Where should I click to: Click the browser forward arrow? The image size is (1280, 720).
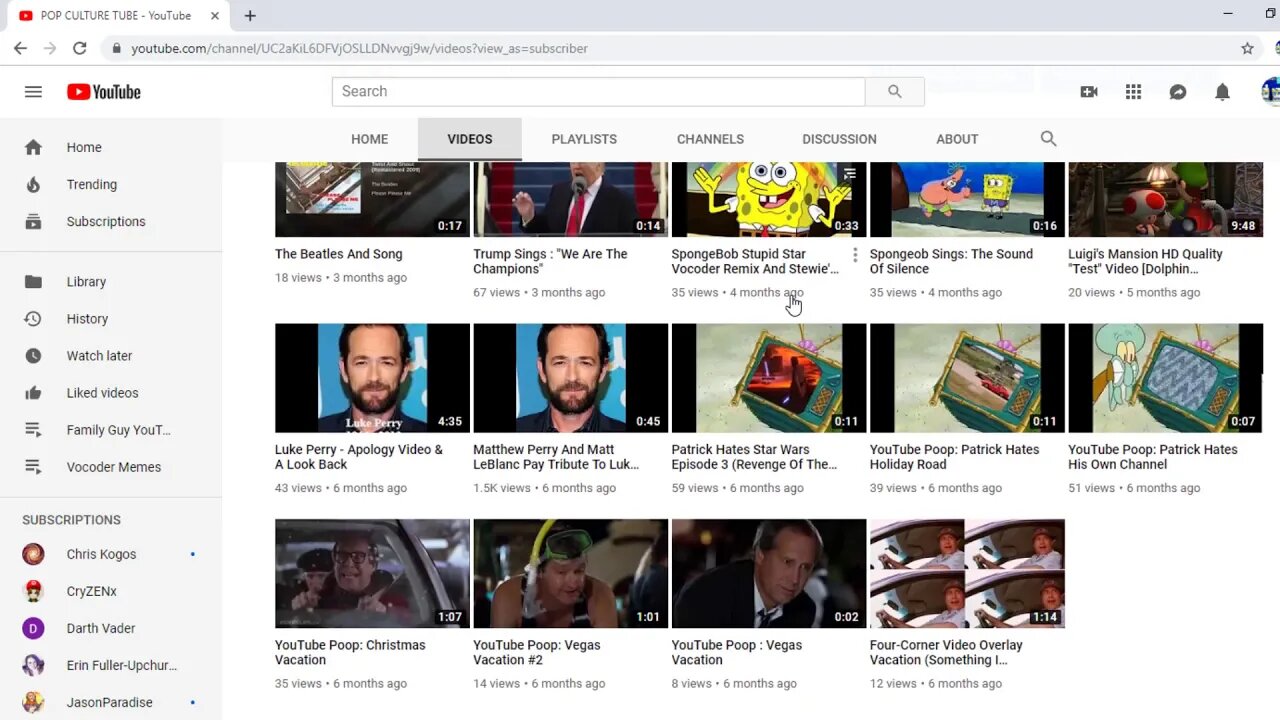50,48
